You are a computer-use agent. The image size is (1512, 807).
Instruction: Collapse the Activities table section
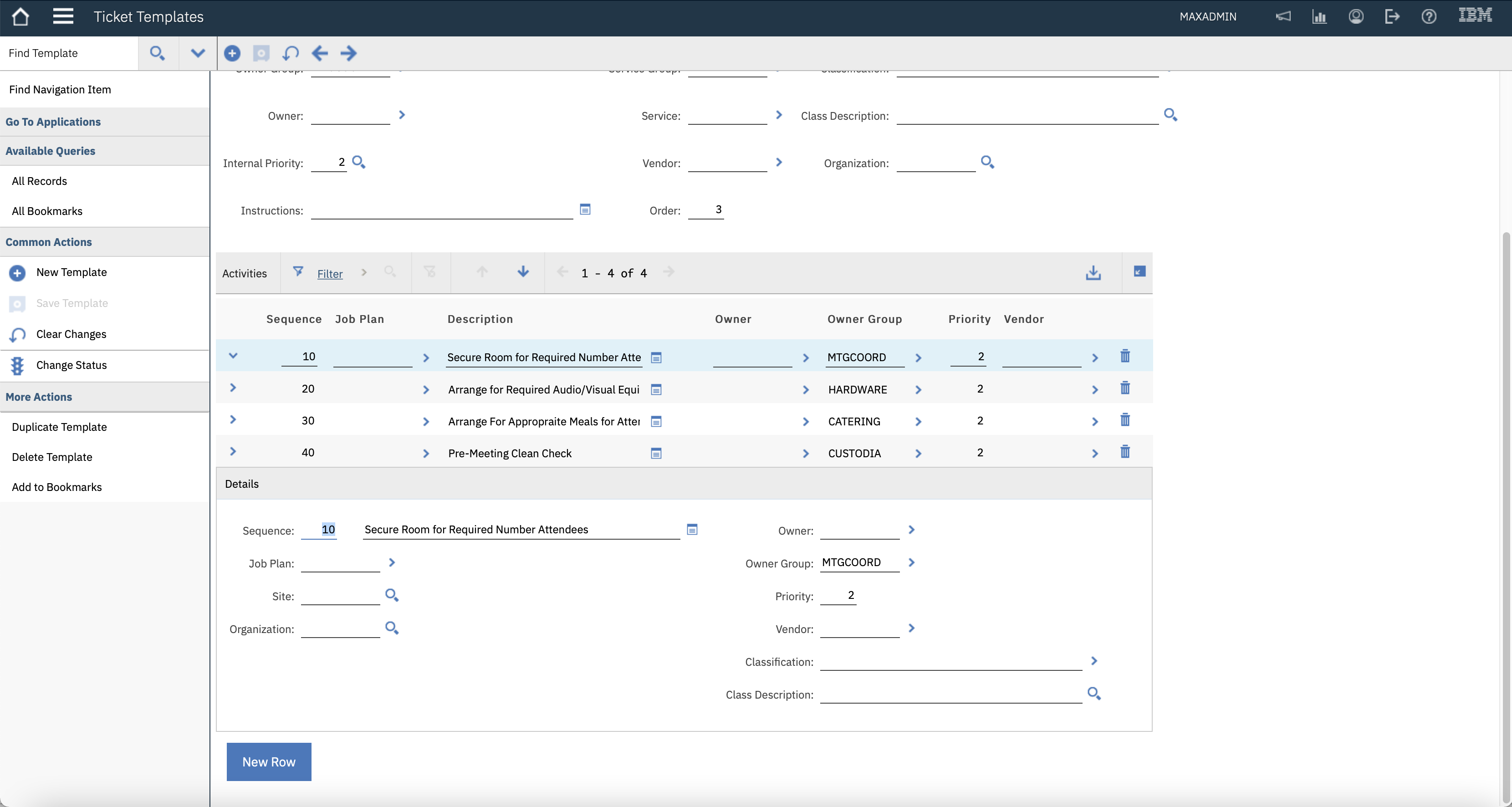click(x=1139, y=272)
